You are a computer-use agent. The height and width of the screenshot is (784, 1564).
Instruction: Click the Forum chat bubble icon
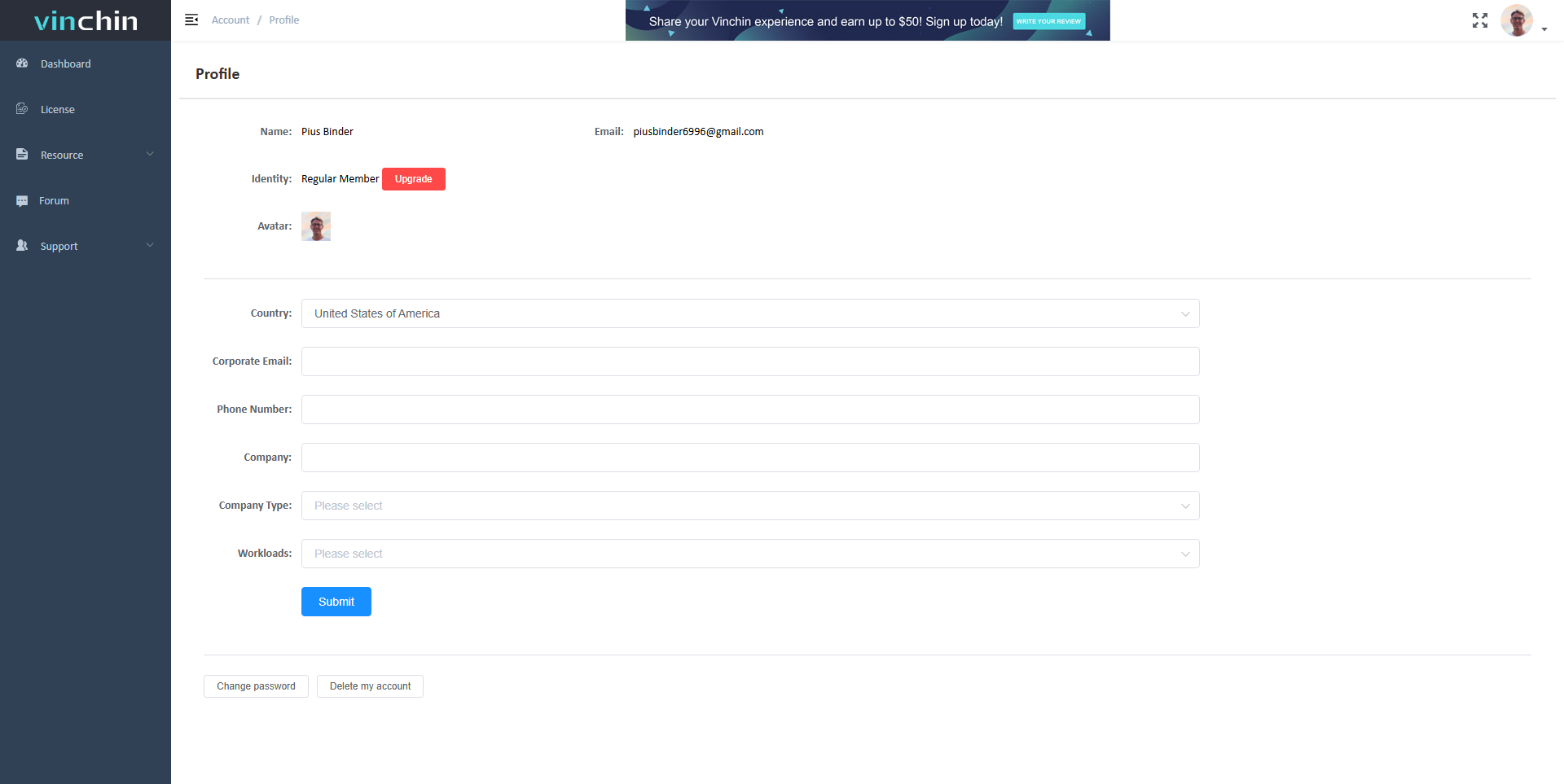point(22,201)
